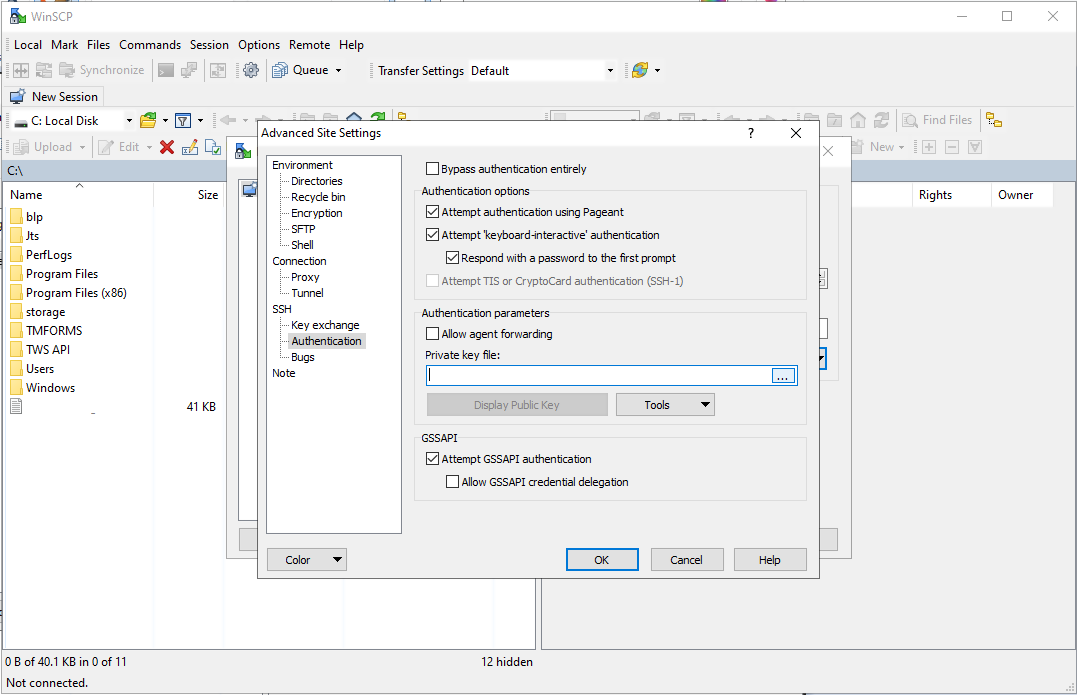Select the Program Files (x86) folder
1077x695 pixels.
click(69, 293)
